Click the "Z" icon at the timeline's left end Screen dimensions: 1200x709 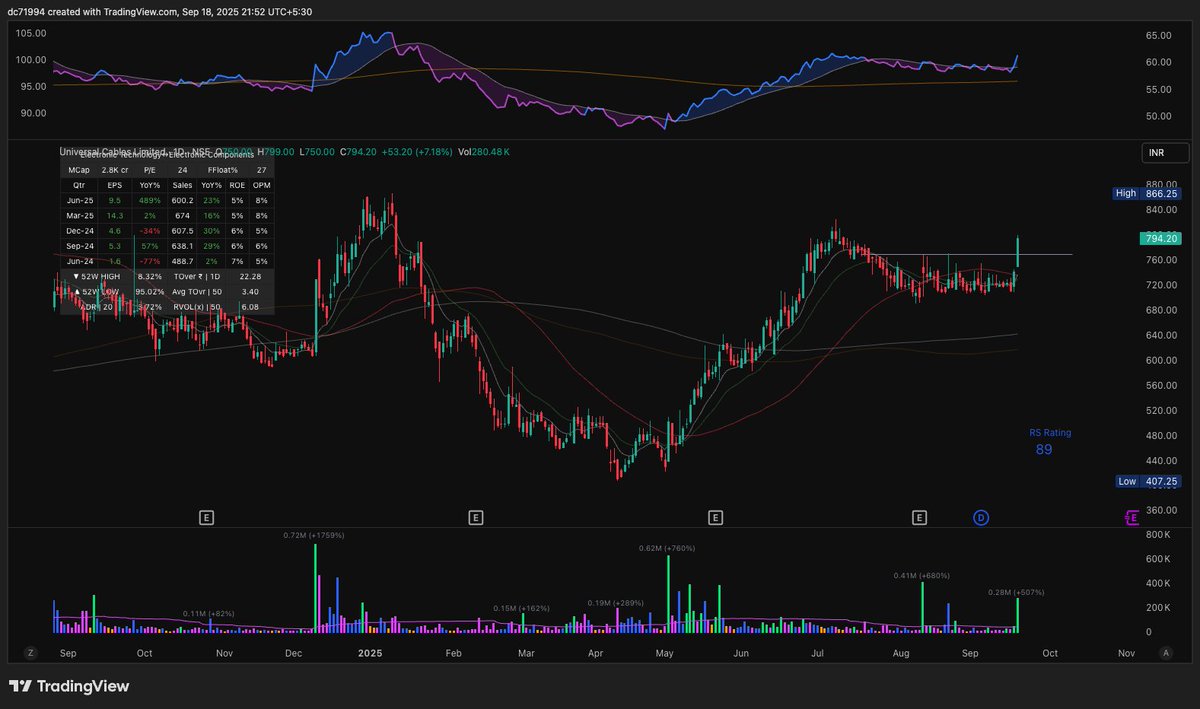tap(30, 652)
